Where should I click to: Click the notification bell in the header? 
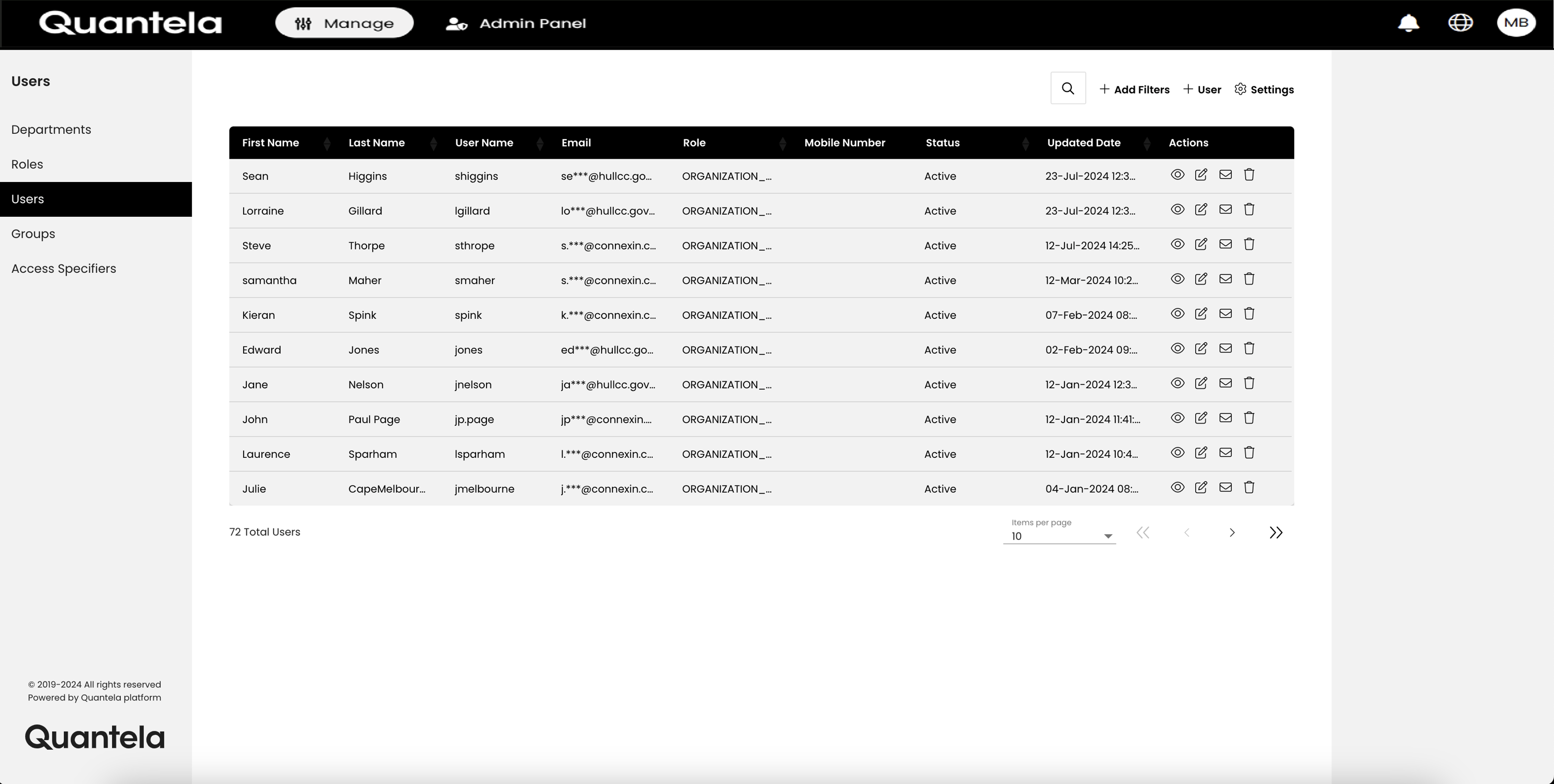[x=1409, y=23]
